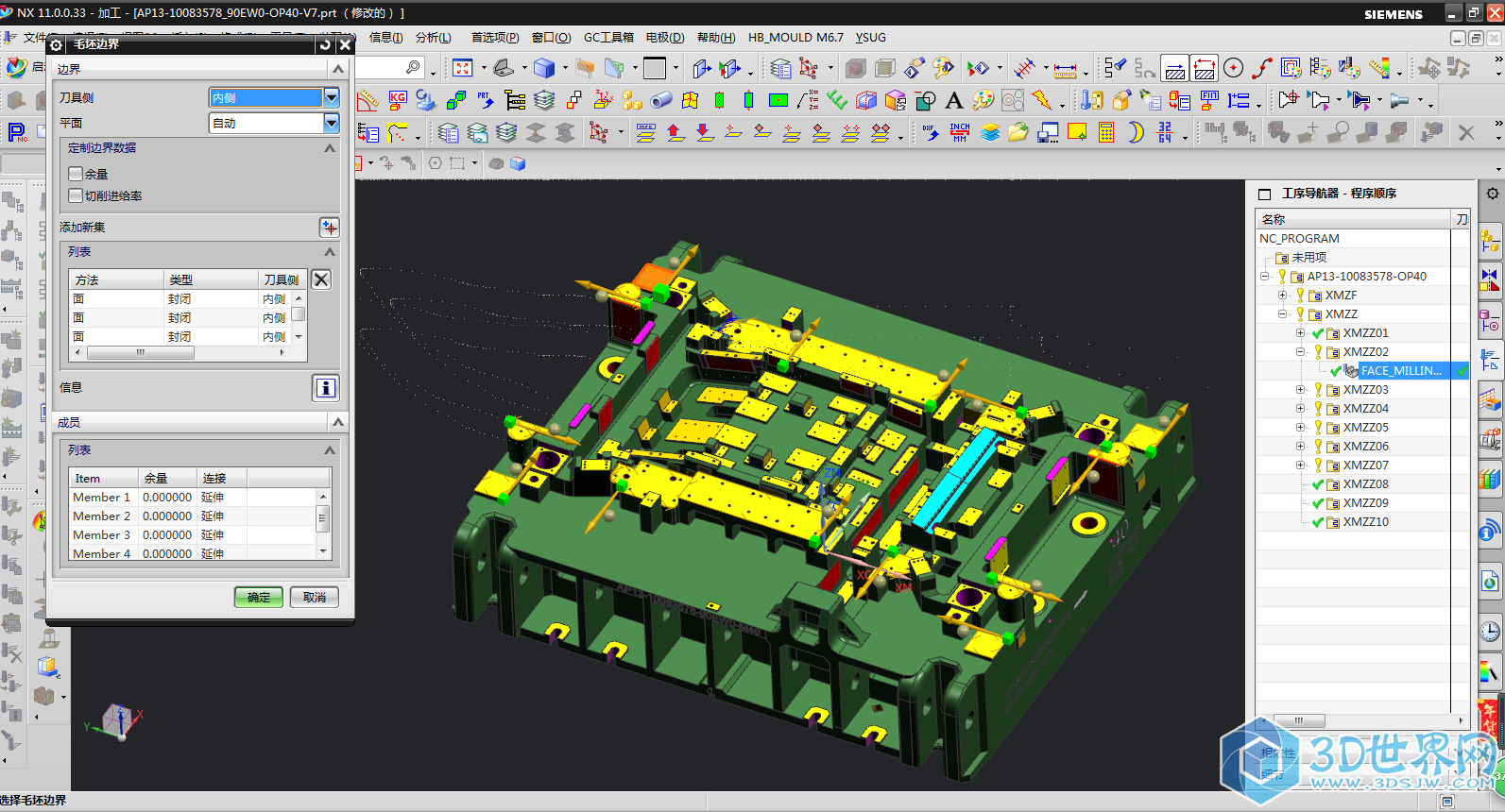The height and width of the screenshot is (812, 1505).
Task: Click the gray tube cylinder icon
Action: tap(661, 100)
